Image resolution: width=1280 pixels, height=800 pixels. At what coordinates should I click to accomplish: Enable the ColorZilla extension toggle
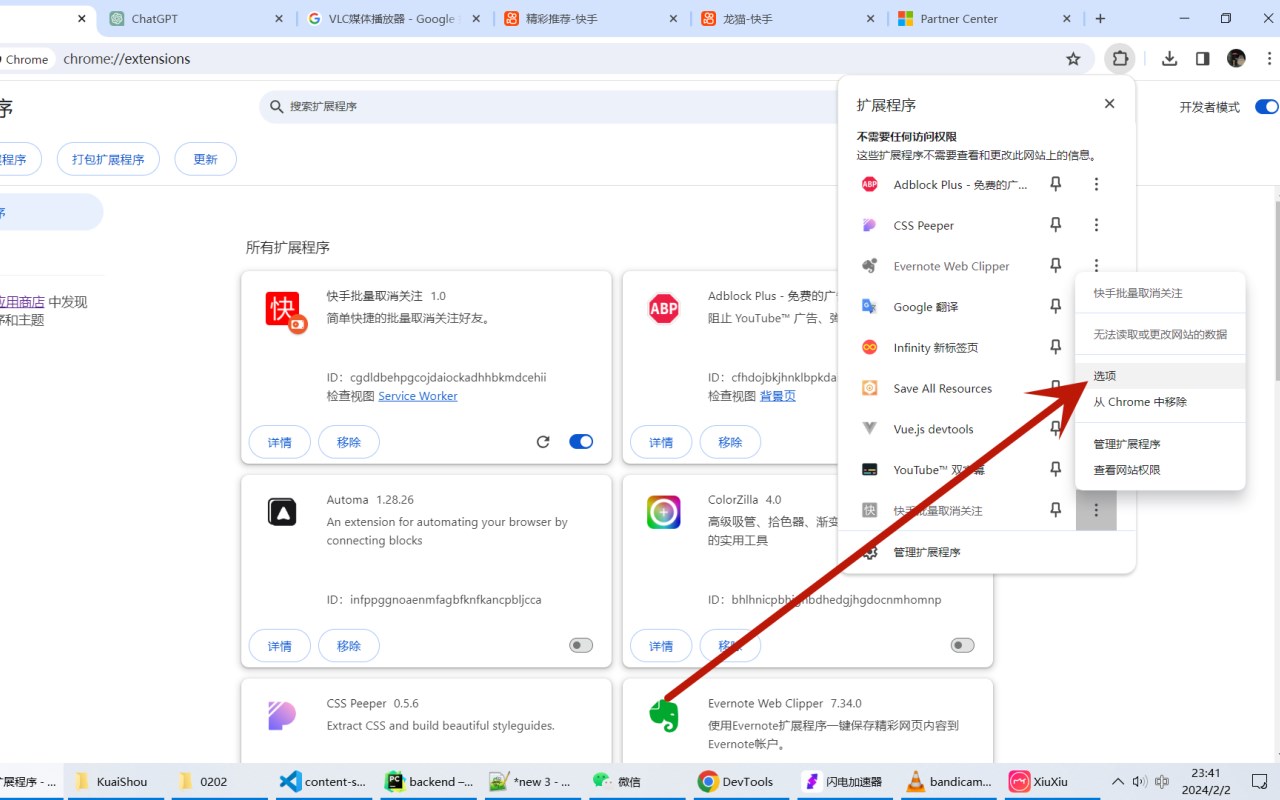click(962, 645)
